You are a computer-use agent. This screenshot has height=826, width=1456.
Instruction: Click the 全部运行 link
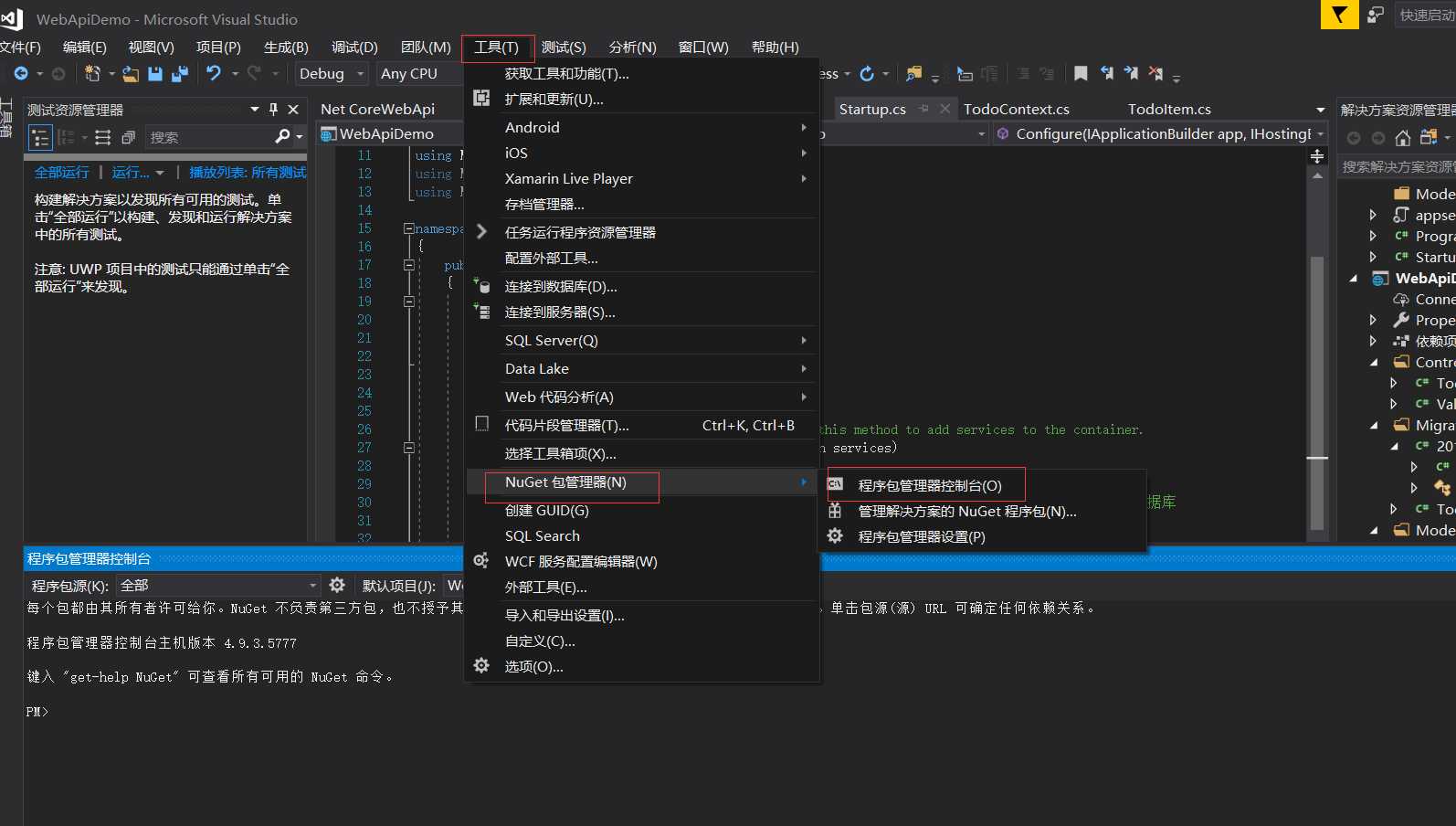[x=62, y=172]
